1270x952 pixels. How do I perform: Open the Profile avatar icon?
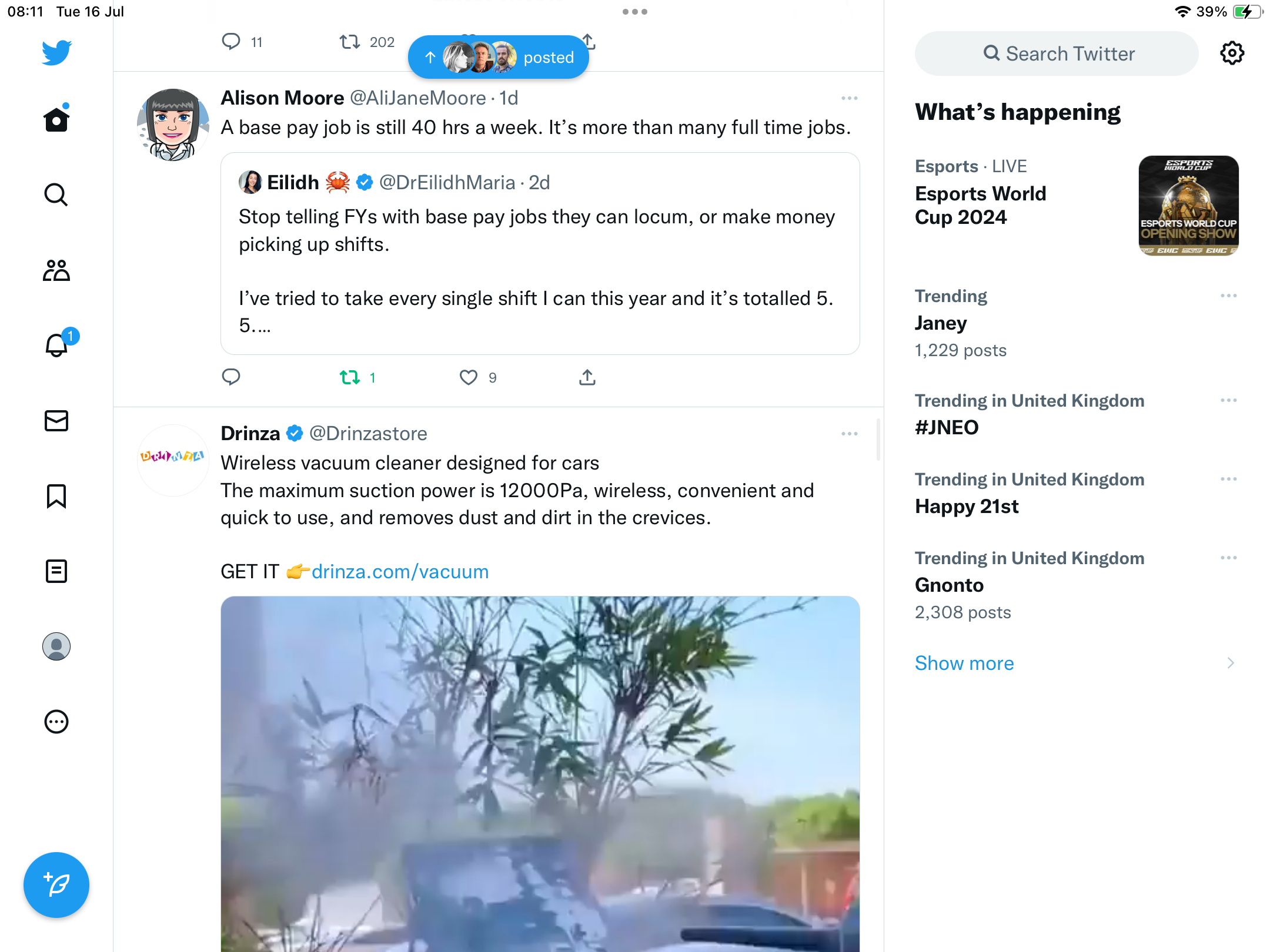[x=56, y=646]
